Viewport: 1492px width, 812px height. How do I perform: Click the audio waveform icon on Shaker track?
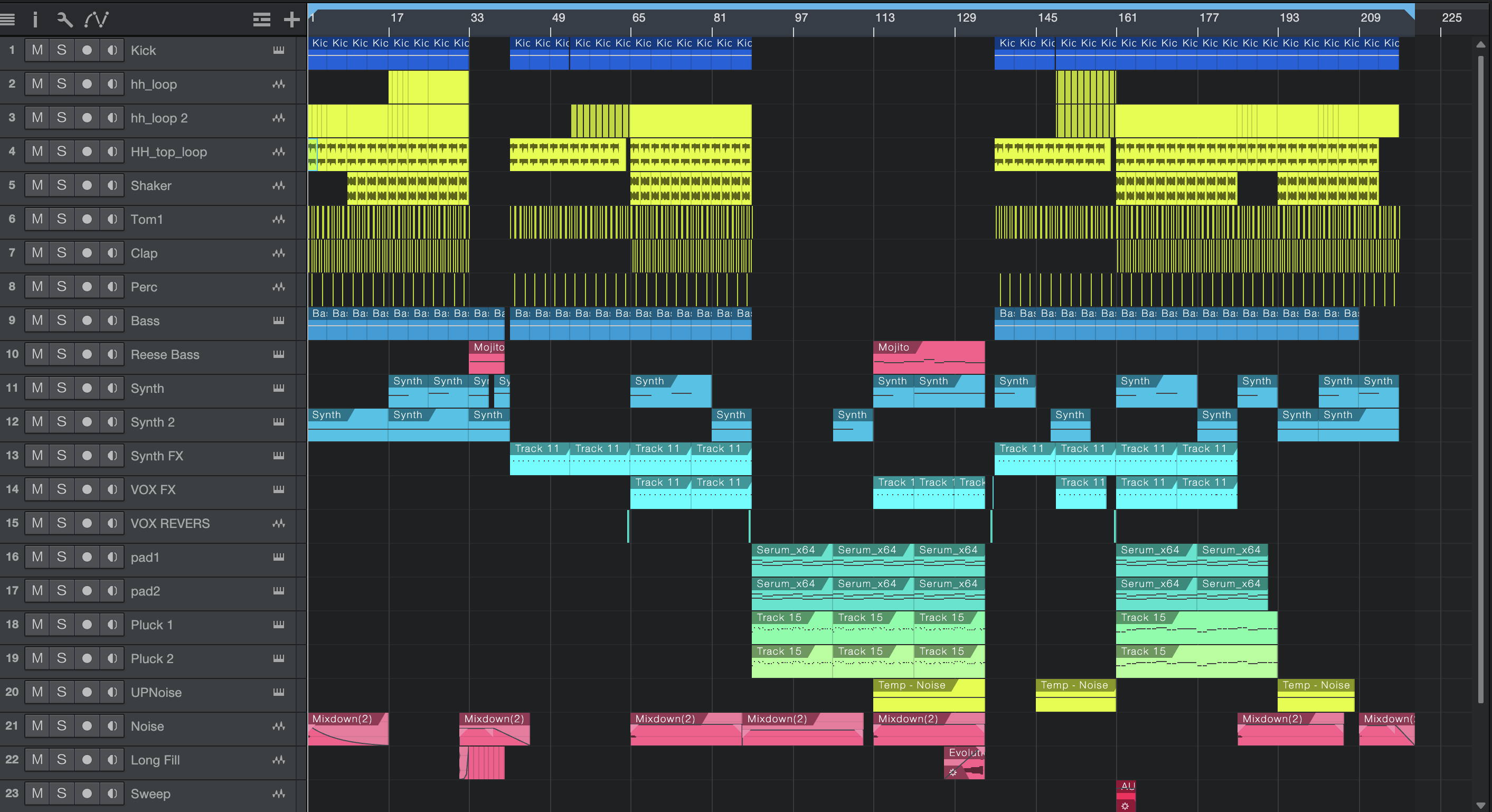279,185
